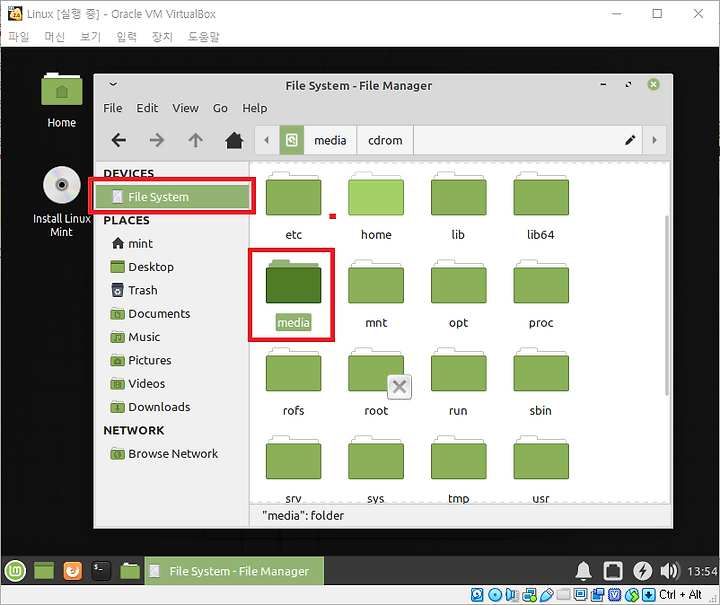This screenshot has width=720, height=605.
Task: Select the rofs folder icon
Action: click(x=293, y=370)
